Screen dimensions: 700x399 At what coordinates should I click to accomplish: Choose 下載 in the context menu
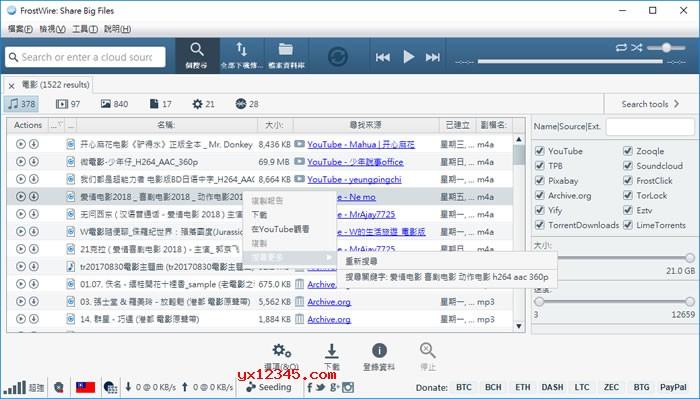click(x=289, y=215)
